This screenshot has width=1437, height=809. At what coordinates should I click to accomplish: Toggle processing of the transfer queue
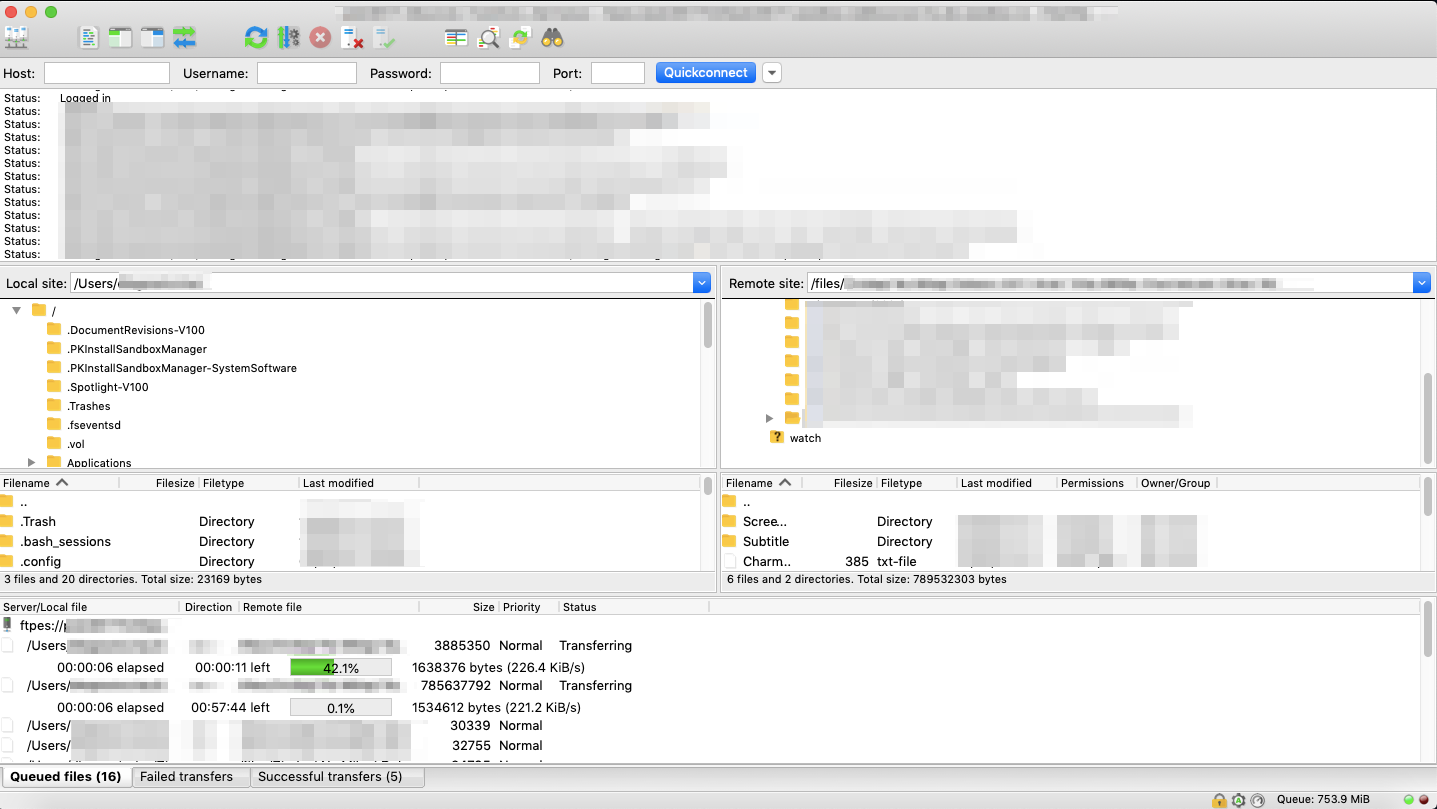point(289,38)
